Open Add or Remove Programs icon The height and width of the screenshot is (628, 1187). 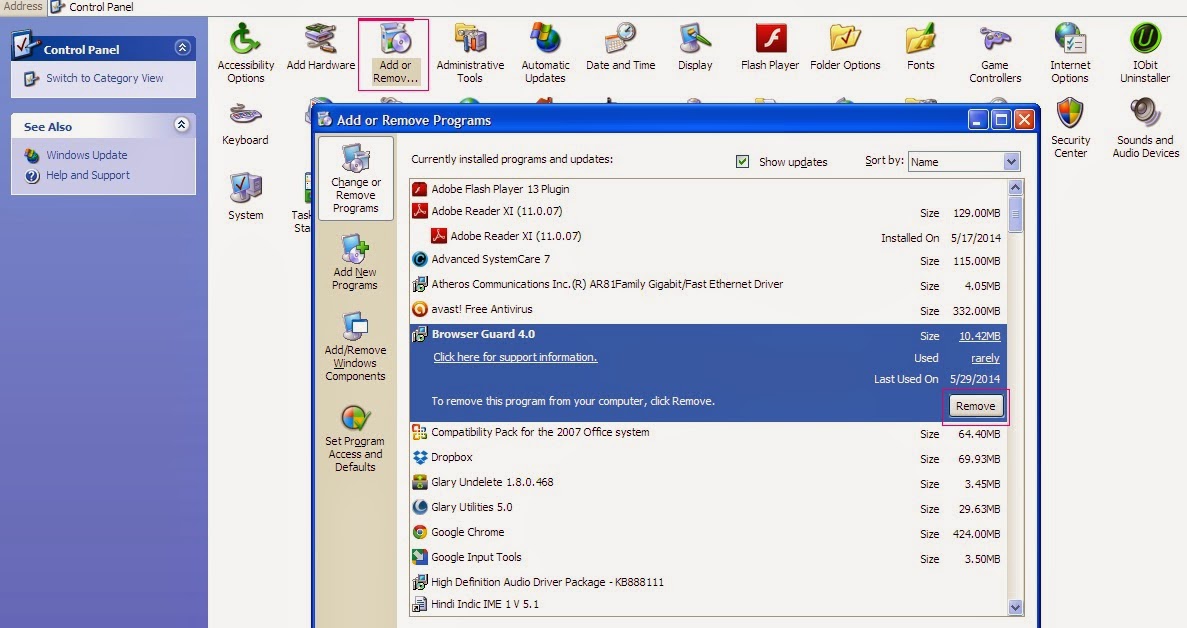coord(394,54)
